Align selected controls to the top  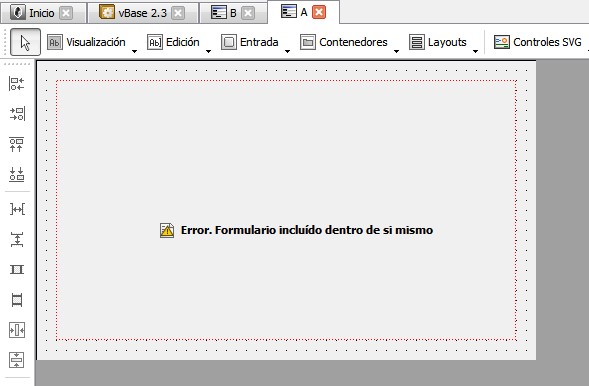pyautogui.click(x=17, y=144)
